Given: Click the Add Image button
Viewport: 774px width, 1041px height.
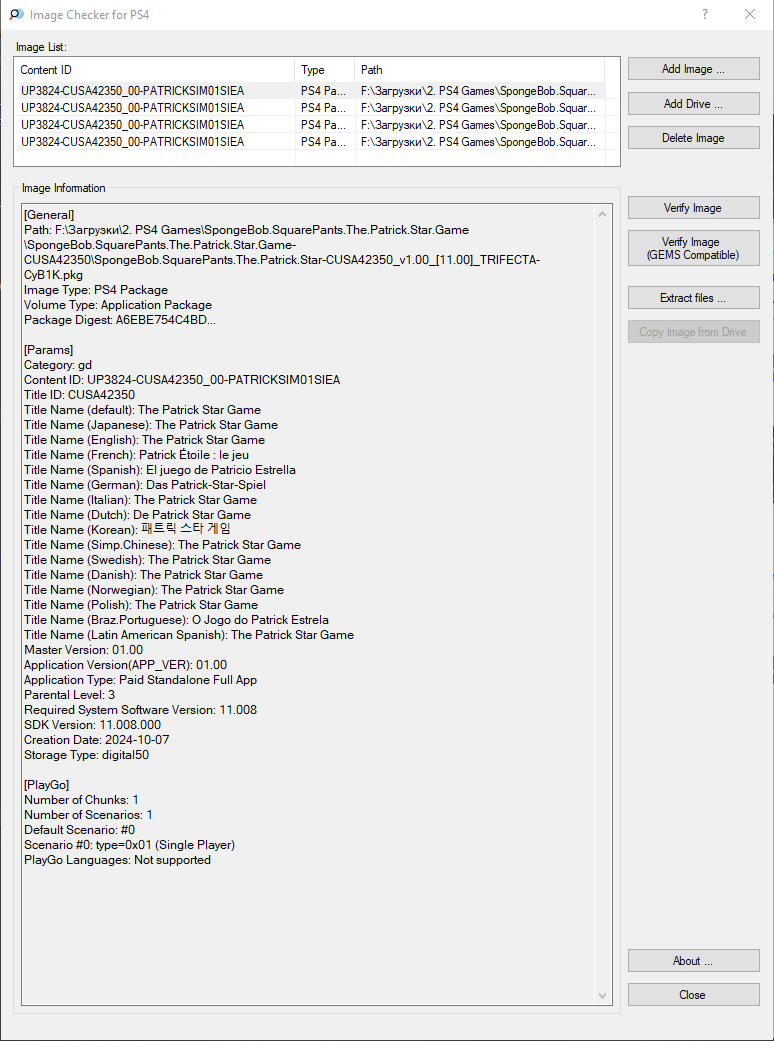Looking at the screenshot, I should (x=694, y=69).
